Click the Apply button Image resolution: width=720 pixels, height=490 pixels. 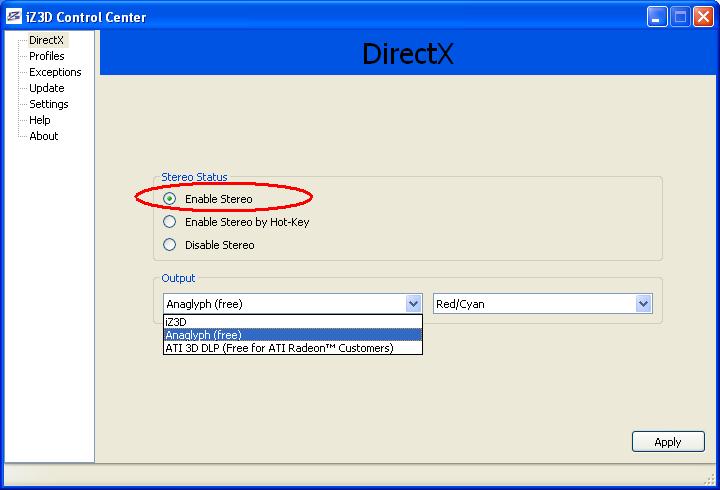[x=668, y=442]
